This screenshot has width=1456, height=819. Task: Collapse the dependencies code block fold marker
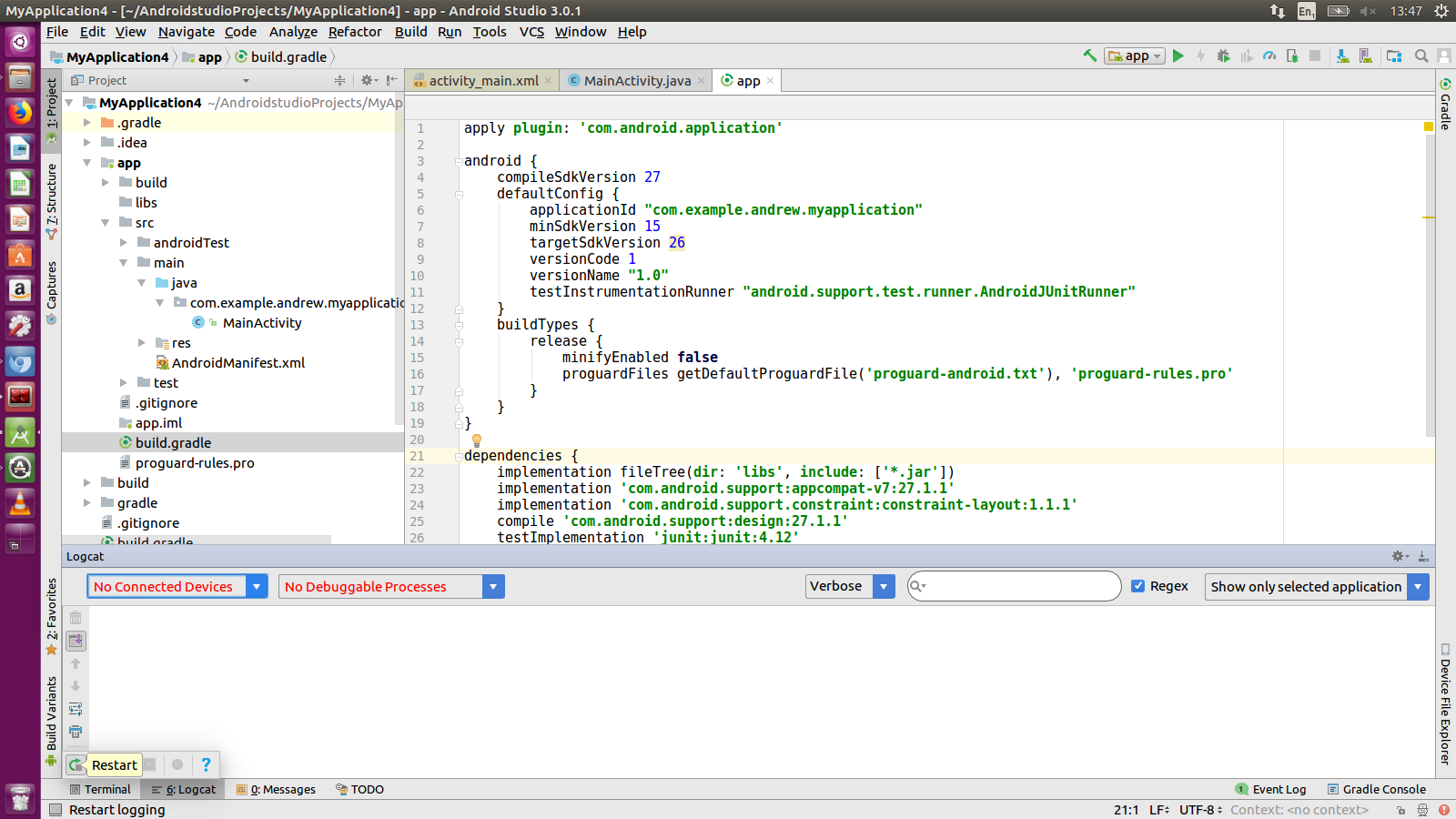(459, 456)
